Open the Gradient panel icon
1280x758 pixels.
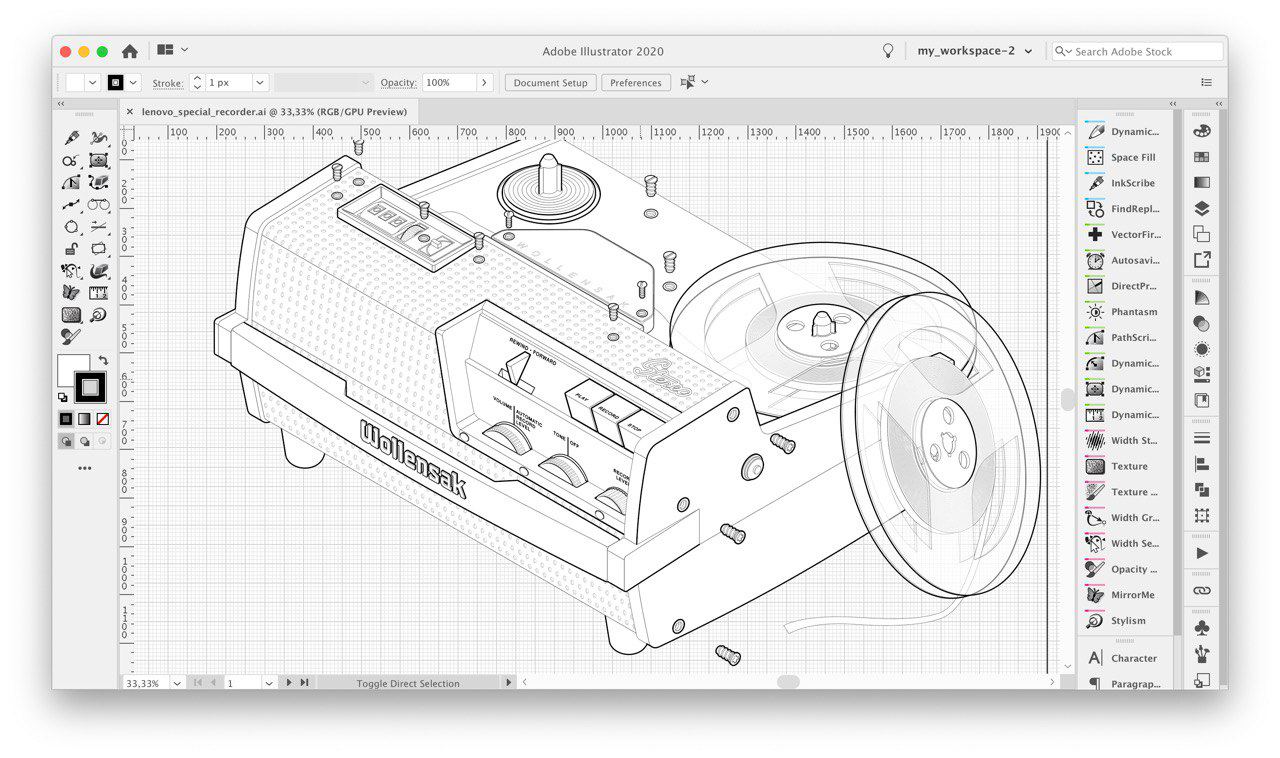[1201, 183]
